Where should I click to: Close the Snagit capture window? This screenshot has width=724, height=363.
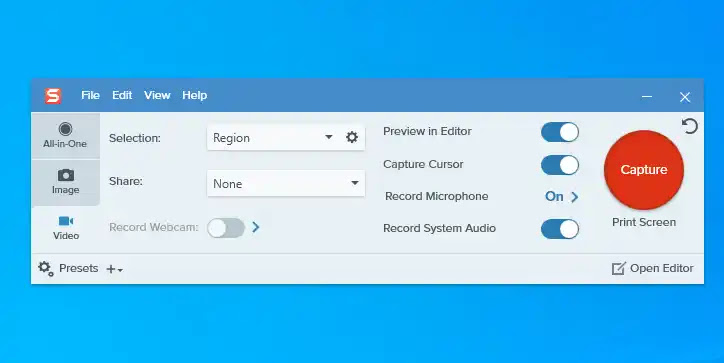pos(685,97)
